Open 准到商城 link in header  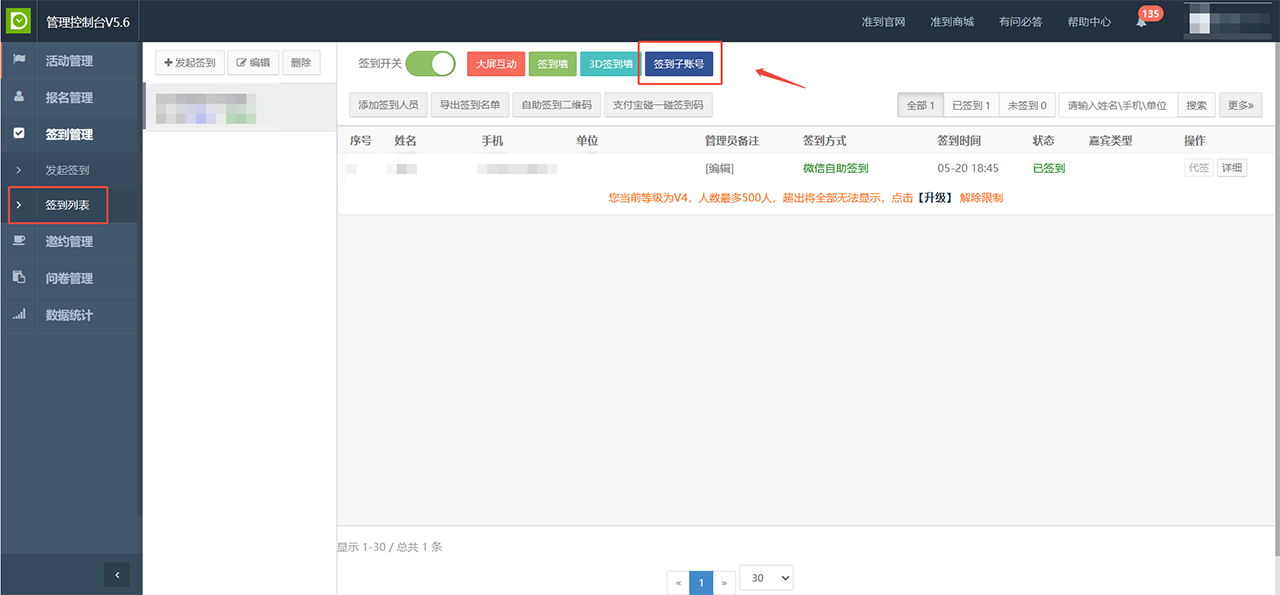[952, 22]
